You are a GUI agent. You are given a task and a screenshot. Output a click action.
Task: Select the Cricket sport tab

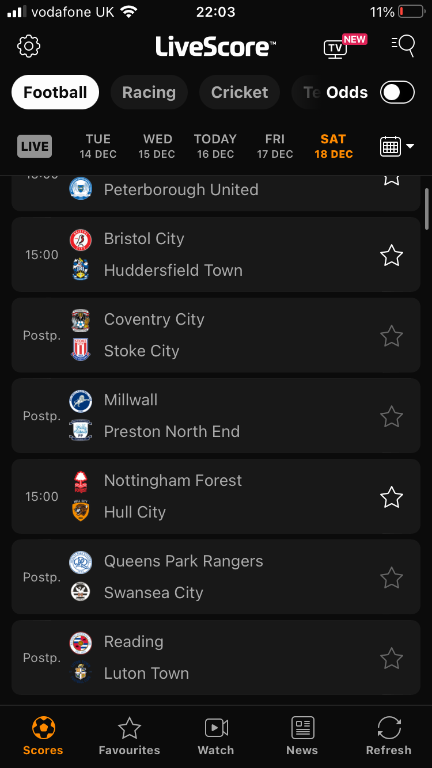click(240, 93)
